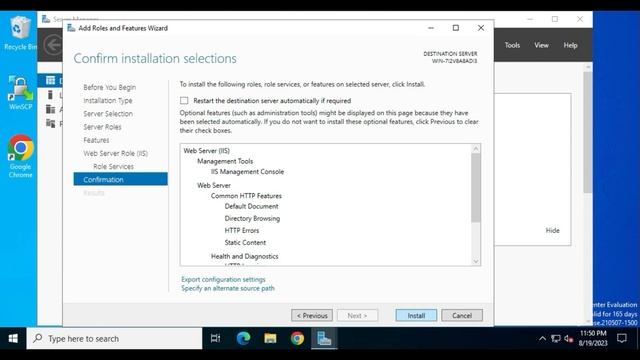Click Hide in the Server Manager window

point(552,230)
